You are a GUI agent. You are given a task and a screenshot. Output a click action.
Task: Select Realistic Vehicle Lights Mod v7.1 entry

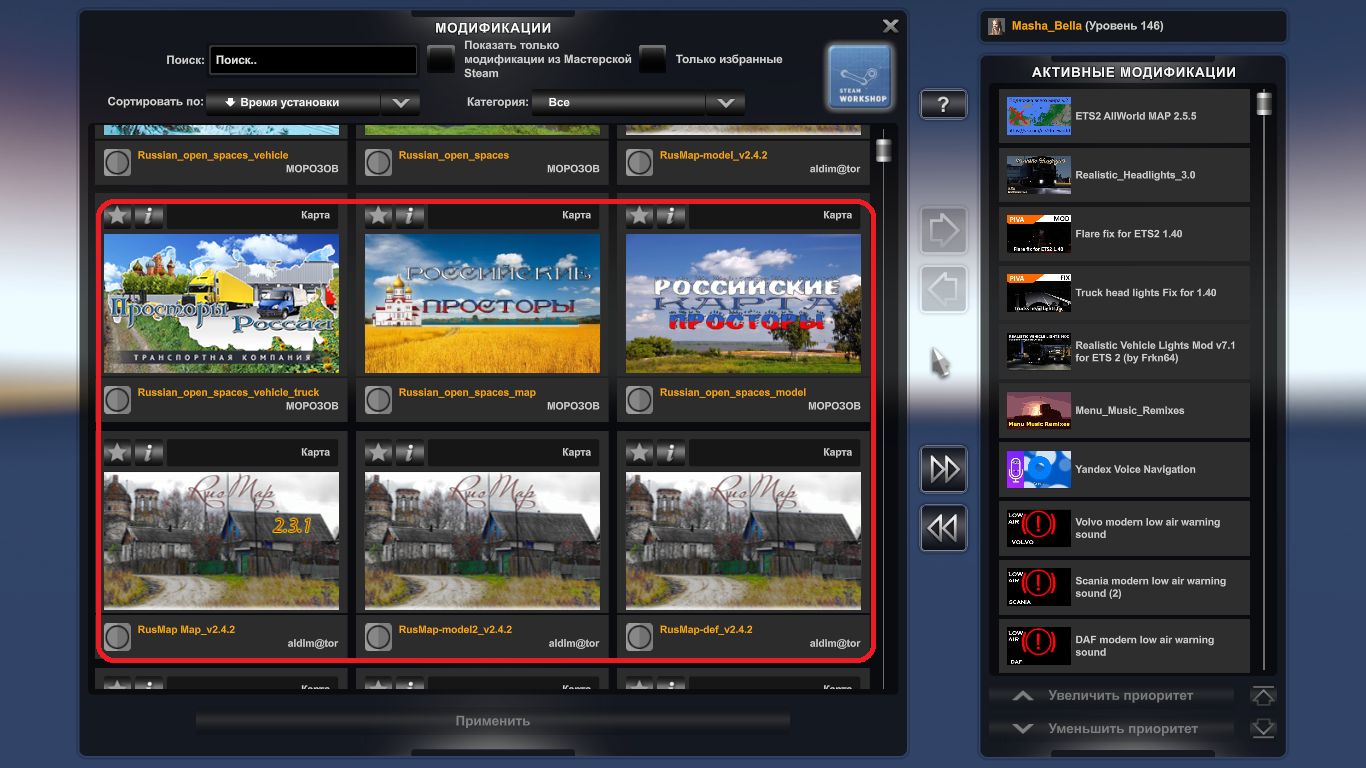(1124, 351)
